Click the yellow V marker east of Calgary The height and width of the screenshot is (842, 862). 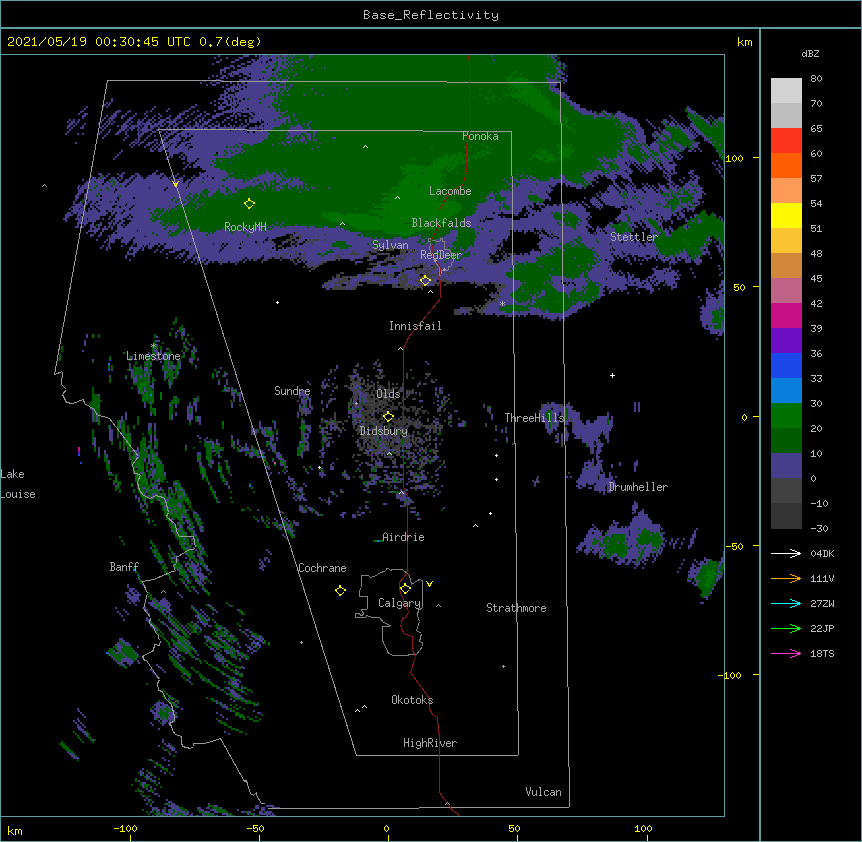pyautogui.click(x=429, y=584)
